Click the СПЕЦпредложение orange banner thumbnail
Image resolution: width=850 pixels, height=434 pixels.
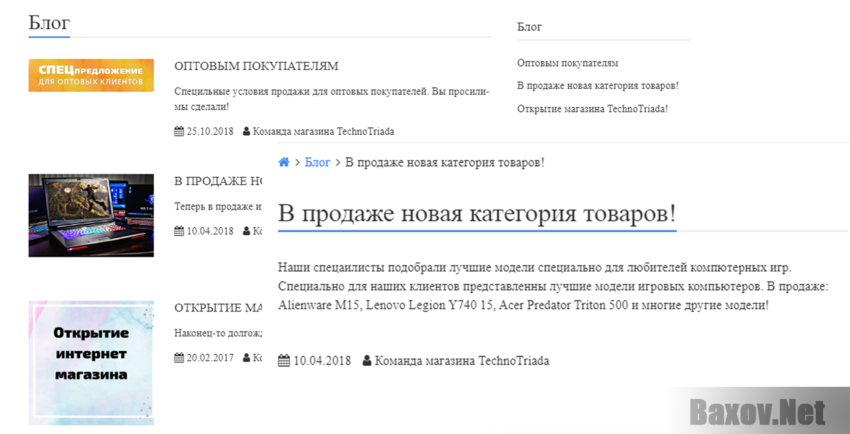point(91,75)
